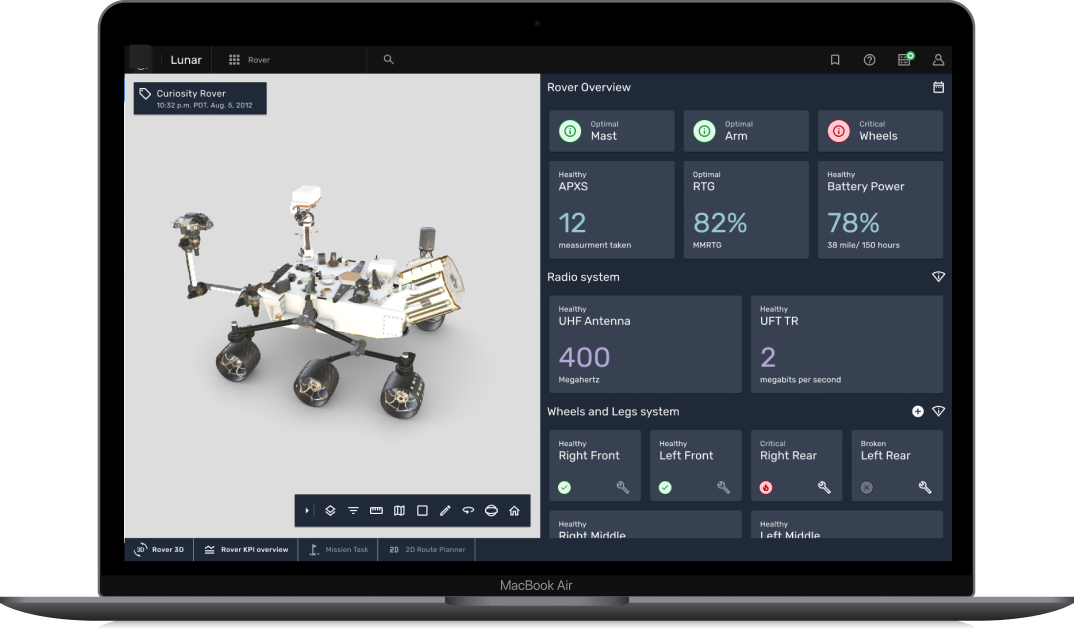Click the rotate loop tool icon
The height and width of the screenshot is (629, 1074).
(469, 510)
